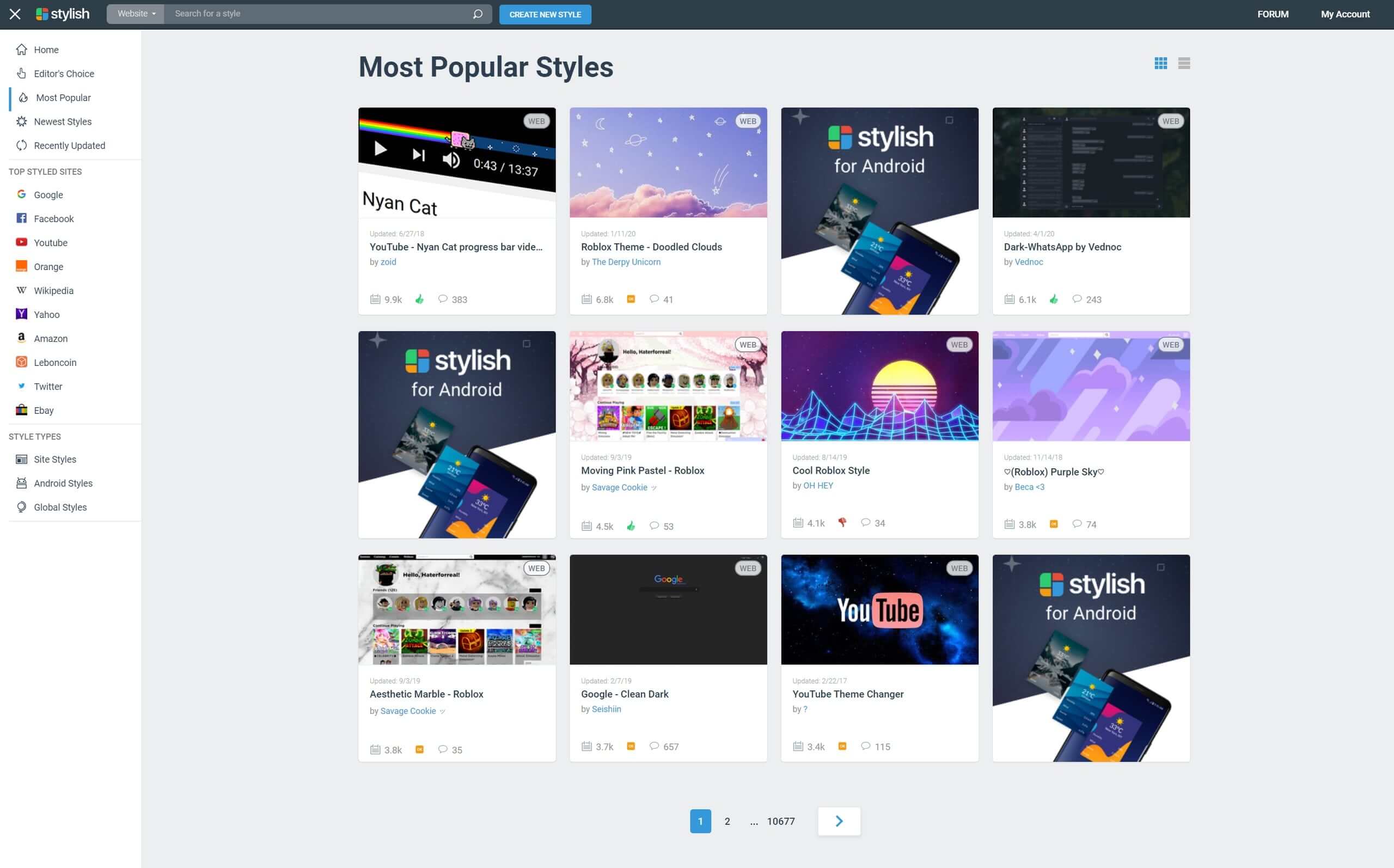The width and height of the screenshot is (1394, 868).
Task: Switch to list view layout
Action: pyautogui.click(x=1183, y=63)
